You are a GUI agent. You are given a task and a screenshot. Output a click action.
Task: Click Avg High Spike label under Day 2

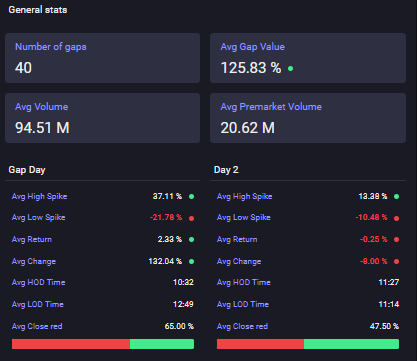(x=244, y=197)
